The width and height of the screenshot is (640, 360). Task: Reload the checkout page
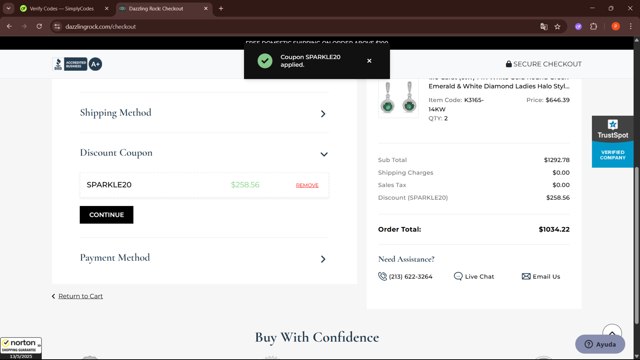point(39,27)
